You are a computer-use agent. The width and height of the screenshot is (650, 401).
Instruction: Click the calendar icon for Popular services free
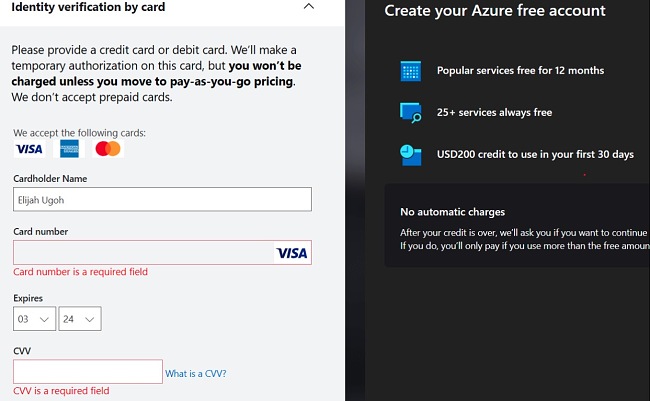(411, 71)
